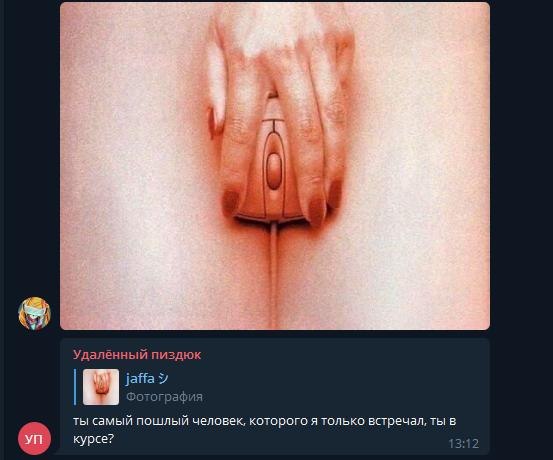Screen dimensions: 553x460
Task: Select the word человек in the message text
Action: tap(218, 421)
